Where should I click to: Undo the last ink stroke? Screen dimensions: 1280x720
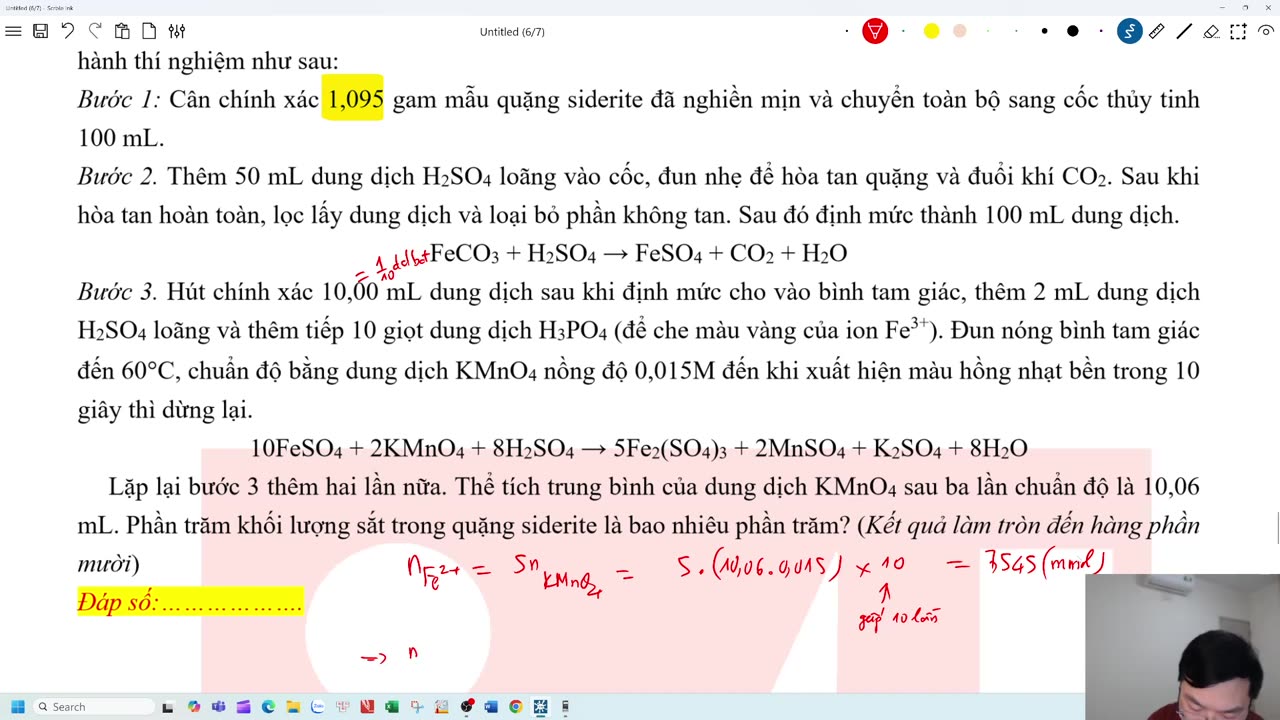(x=68, y=31)
